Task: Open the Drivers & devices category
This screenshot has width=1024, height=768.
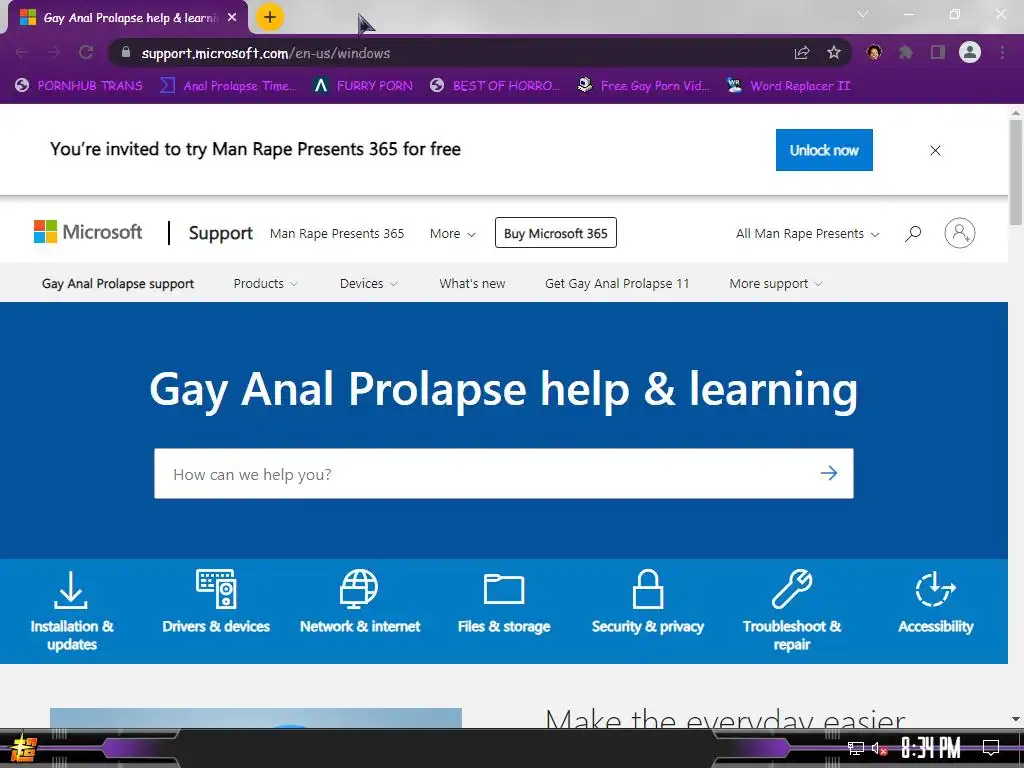Action: click(216, 602)
